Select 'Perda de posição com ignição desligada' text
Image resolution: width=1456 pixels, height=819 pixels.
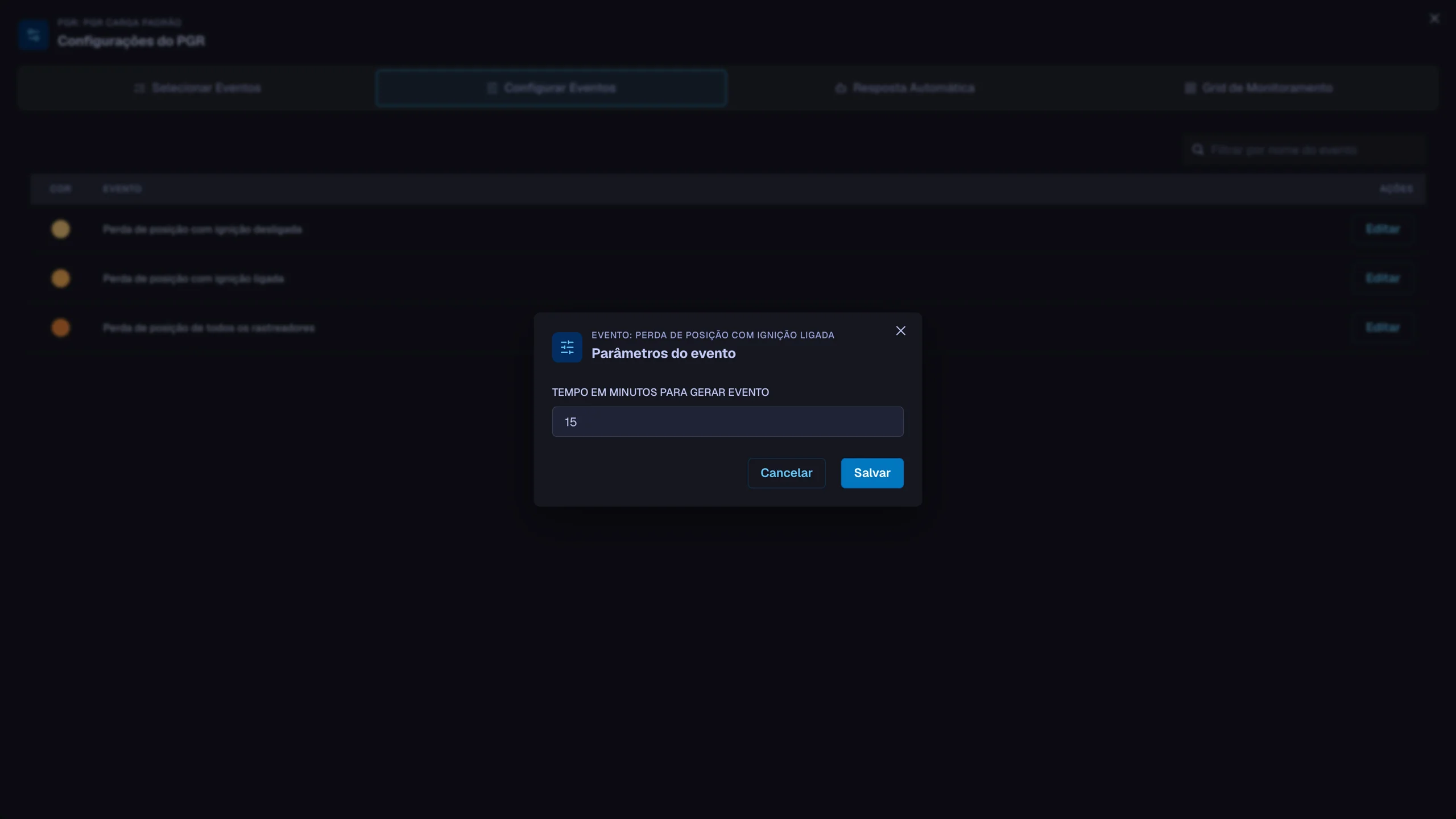[202, 229]
